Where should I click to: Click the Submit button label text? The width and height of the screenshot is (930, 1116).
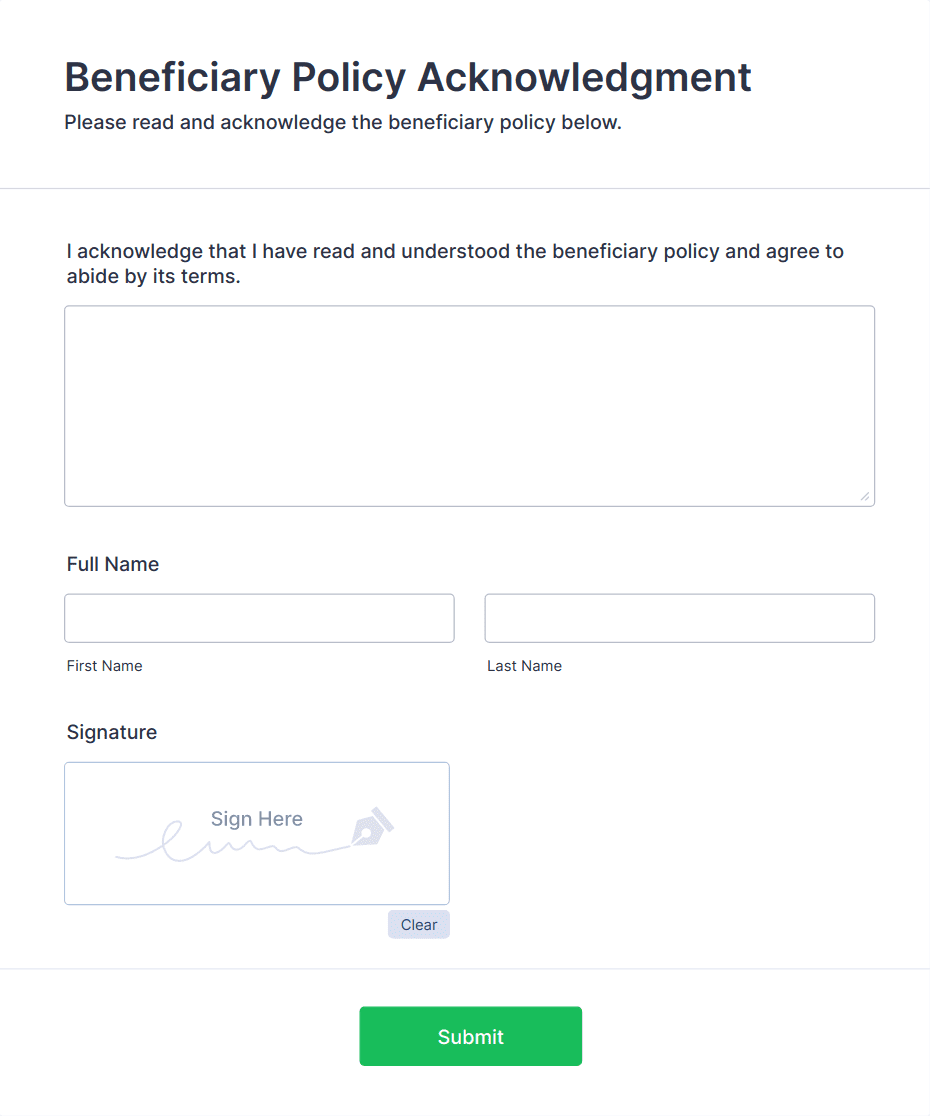coord(470,1036)
